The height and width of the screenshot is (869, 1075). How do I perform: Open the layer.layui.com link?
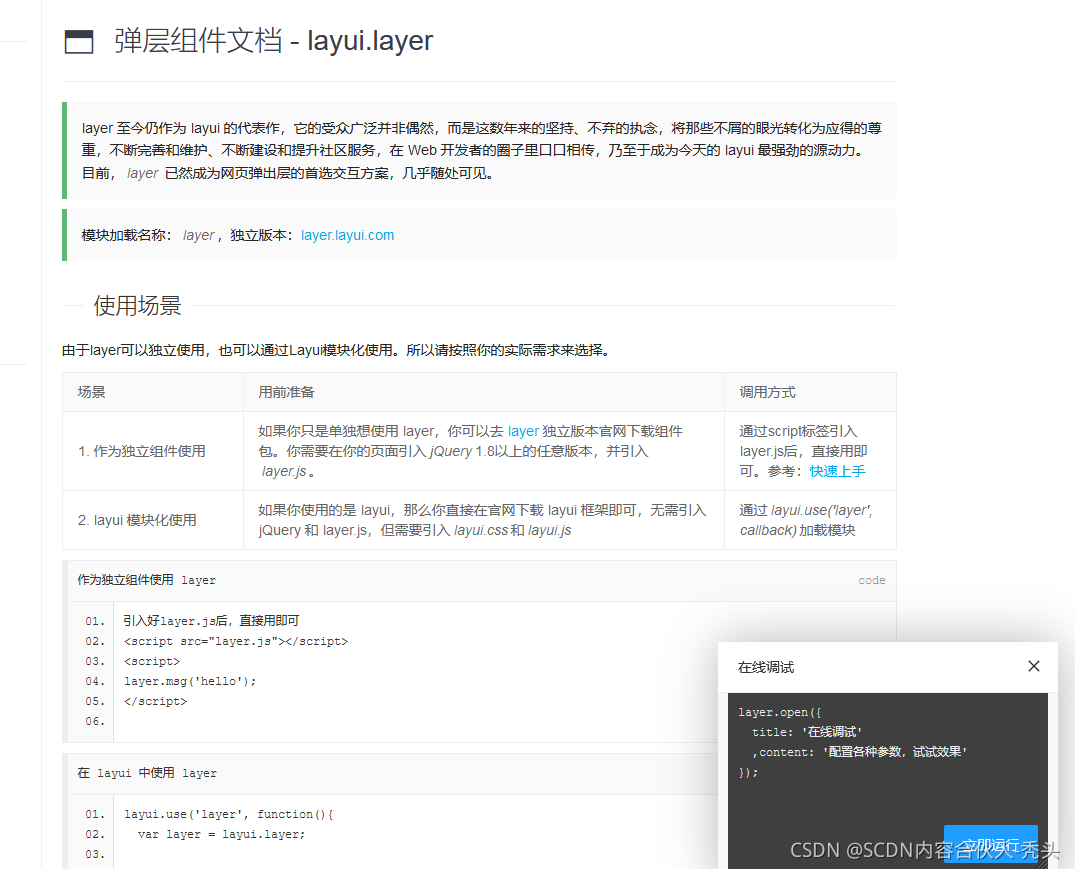pos(348,235)
